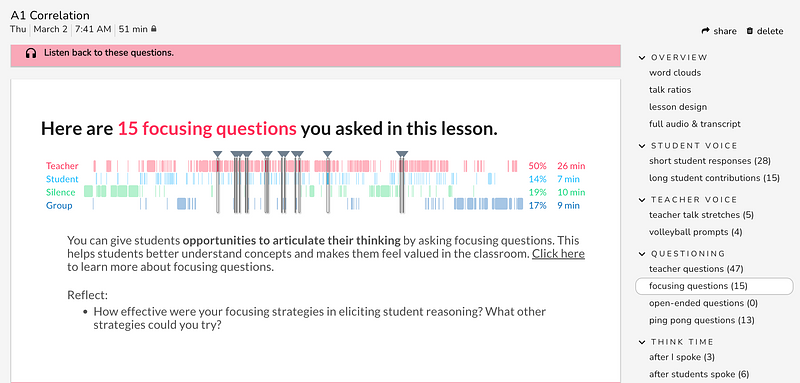Collapse the Teacher Voice section
800x383 pixels.
(x=642, y=200)
